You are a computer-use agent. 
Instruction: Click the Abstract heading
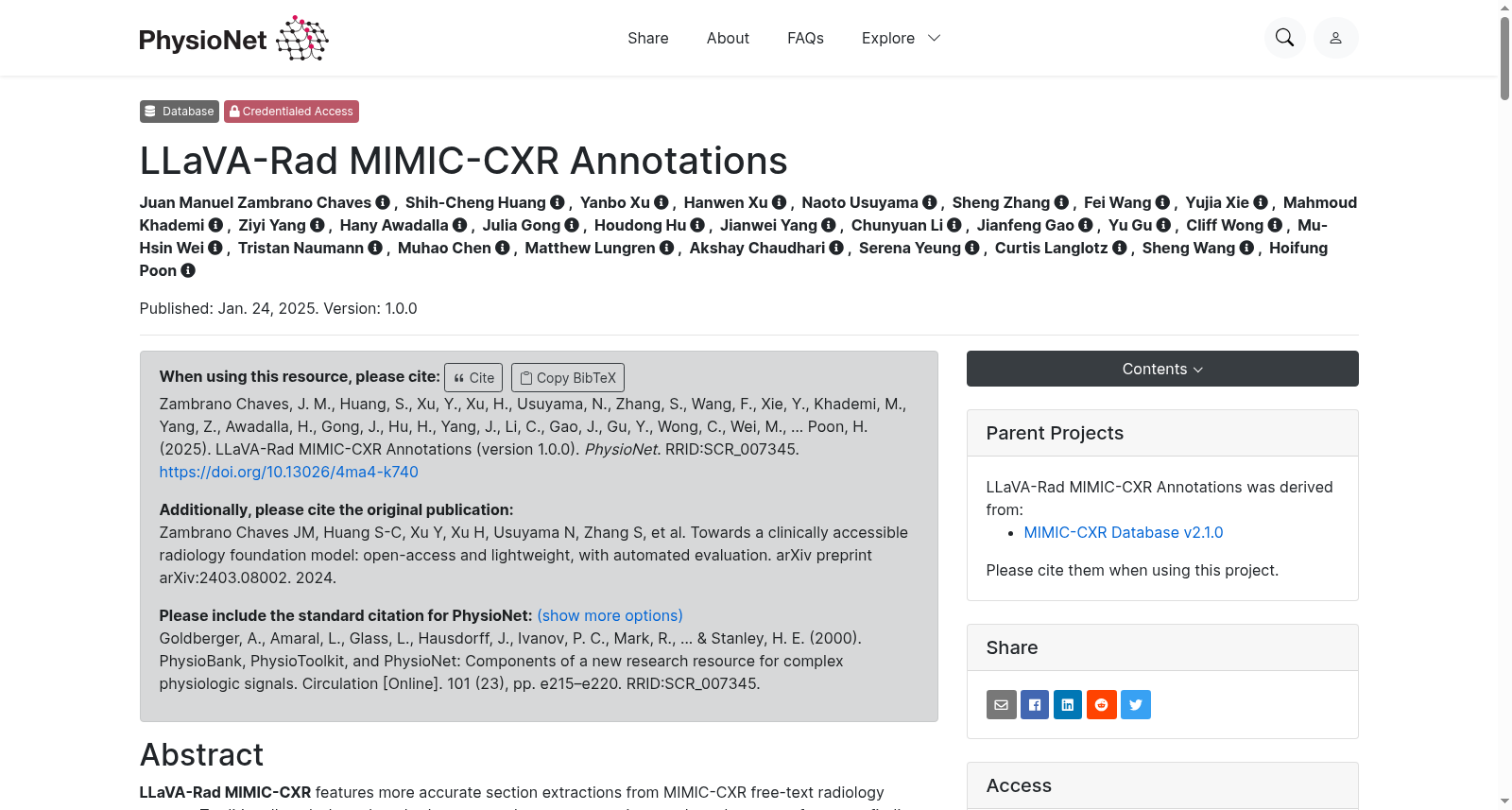pyautogui.click(x=201, y=755)
